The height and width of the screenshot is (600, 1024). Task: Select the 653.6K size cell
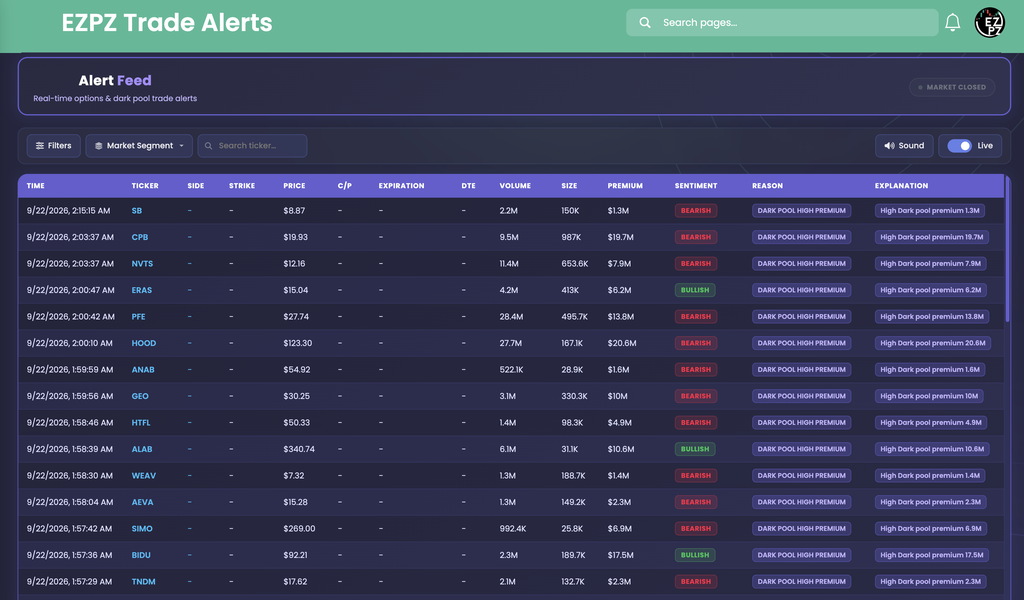pyautogui.click(x=575, y=264)
